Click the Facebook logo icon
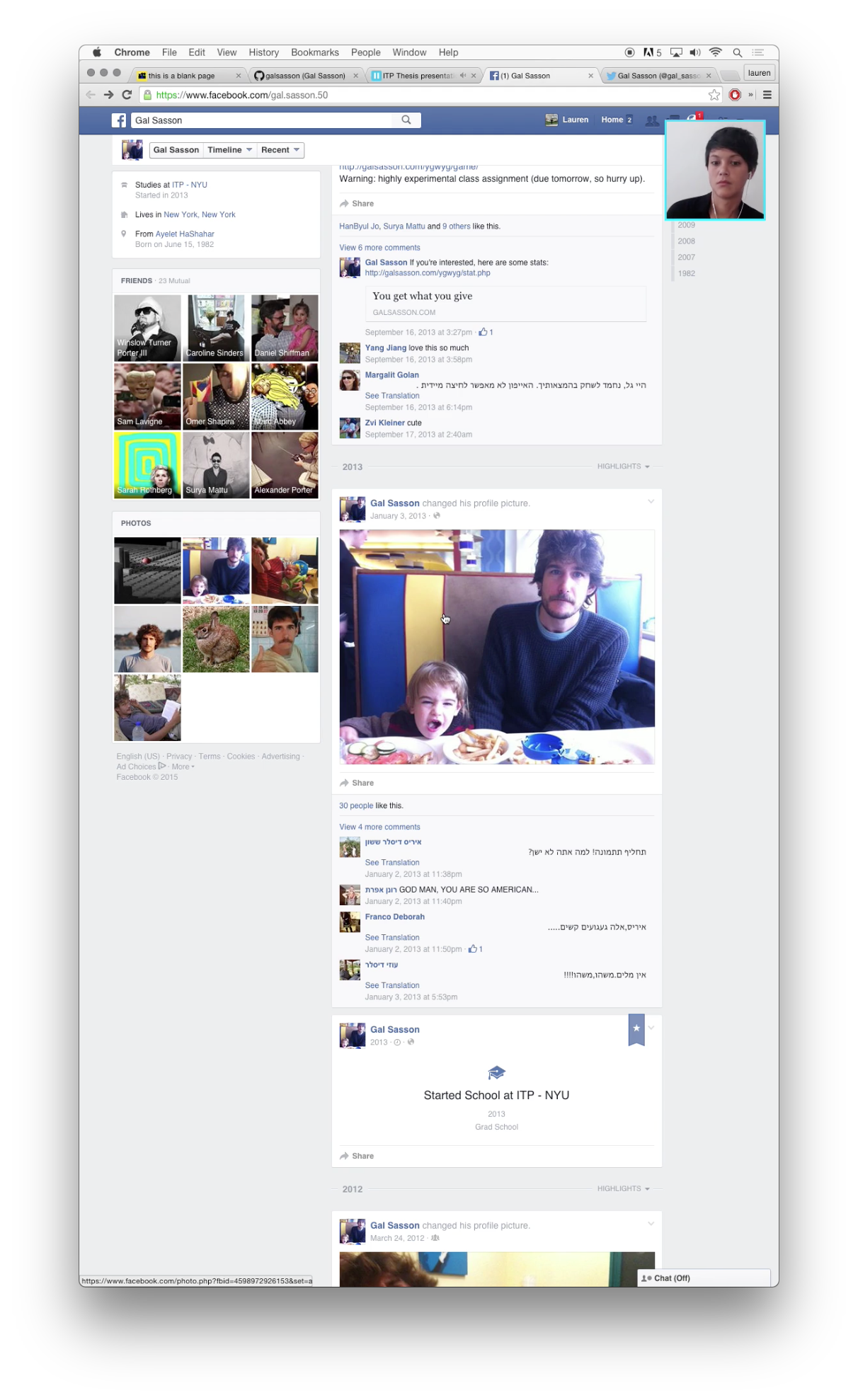Image resolution: width=858 pixels, height=1400 pixels. click(119, 120)
